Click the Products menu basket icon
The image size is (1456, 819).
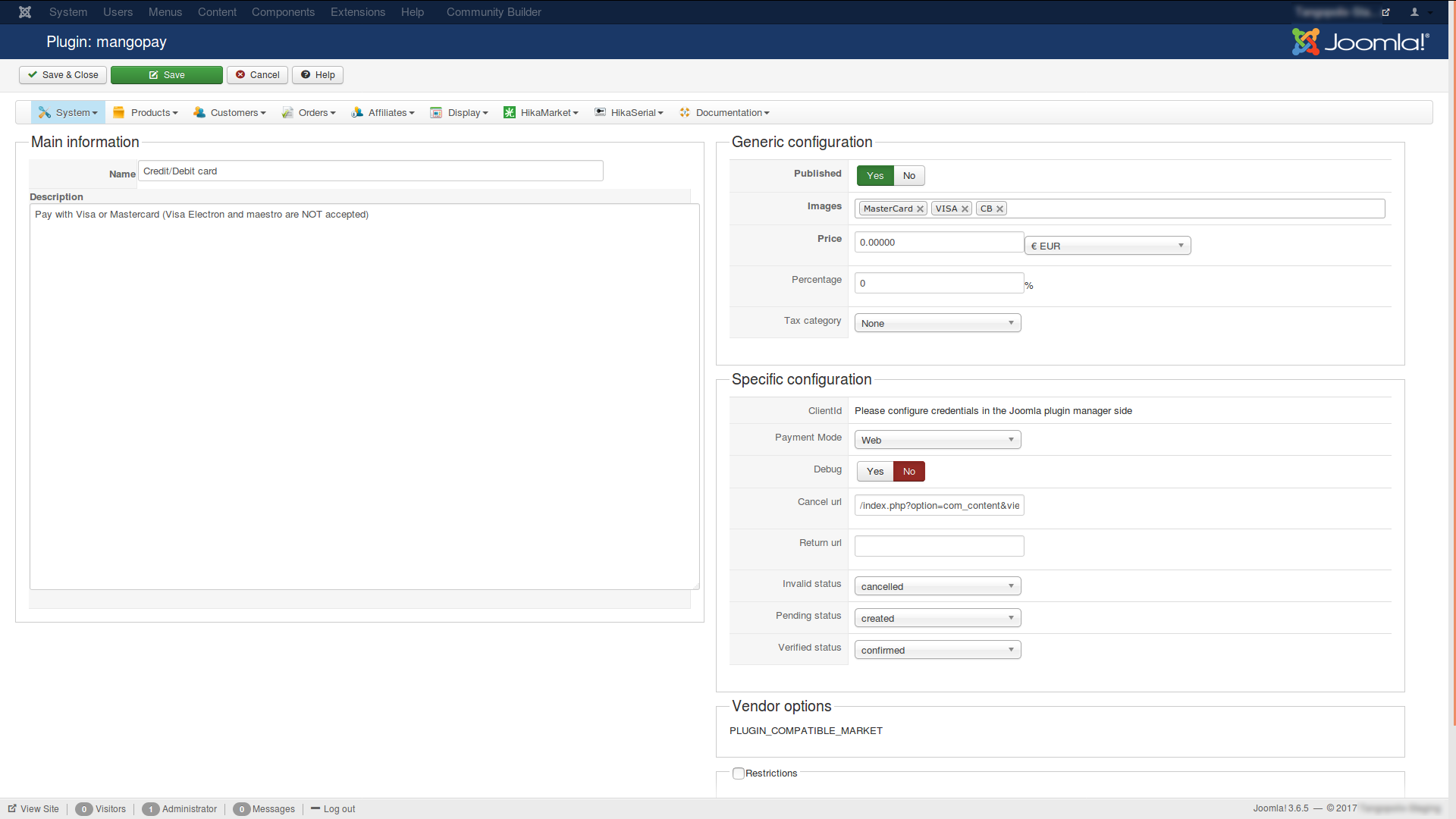pyautogui.click(x=118, y=112)
